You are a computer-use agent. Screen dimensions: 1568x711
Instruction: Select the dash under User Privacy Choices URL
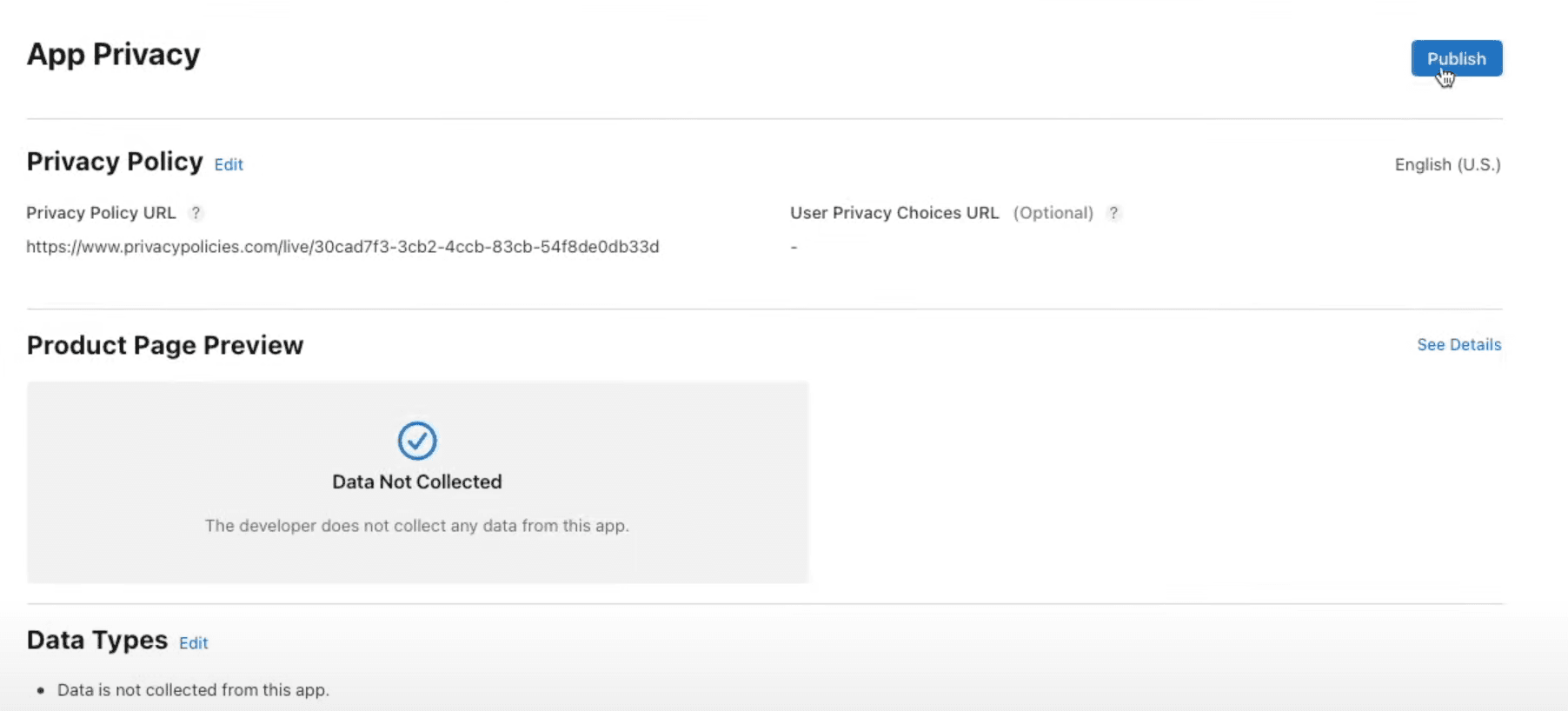(x=793, y=246)
